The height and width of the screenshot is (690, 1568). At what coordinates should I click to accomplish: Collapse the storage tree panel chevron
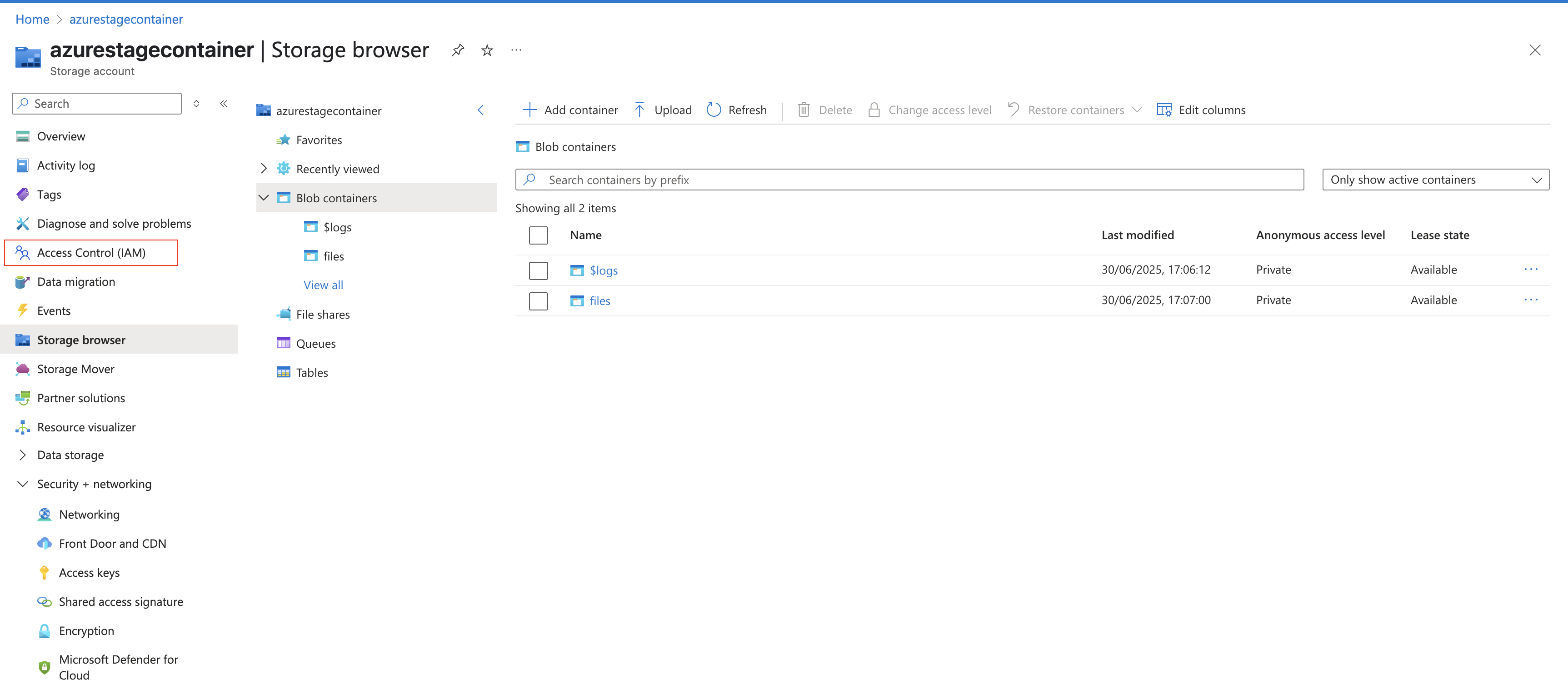pyautogui.click(x=480, y=110)
